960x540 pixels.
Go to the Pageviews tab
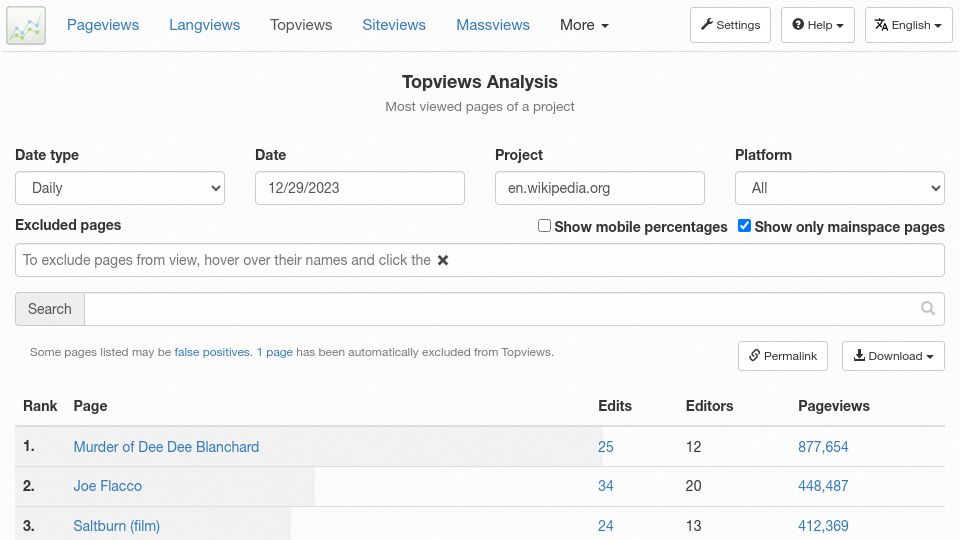tap(103, 25)
